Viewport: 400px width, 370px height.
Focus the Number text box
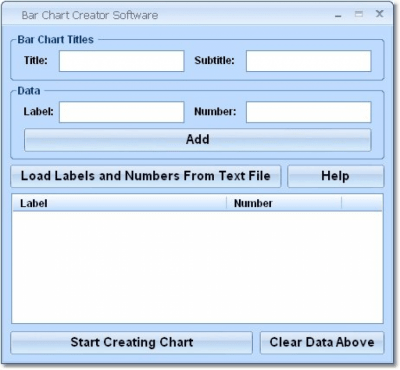pos(309,112)
